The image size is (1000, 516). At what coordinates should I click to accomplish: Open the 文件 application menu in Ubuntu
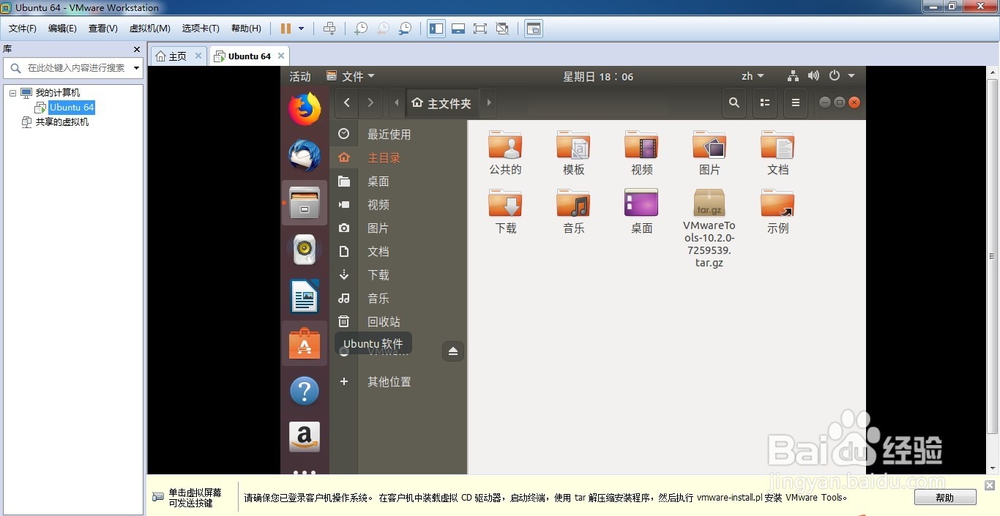[350, 77]
